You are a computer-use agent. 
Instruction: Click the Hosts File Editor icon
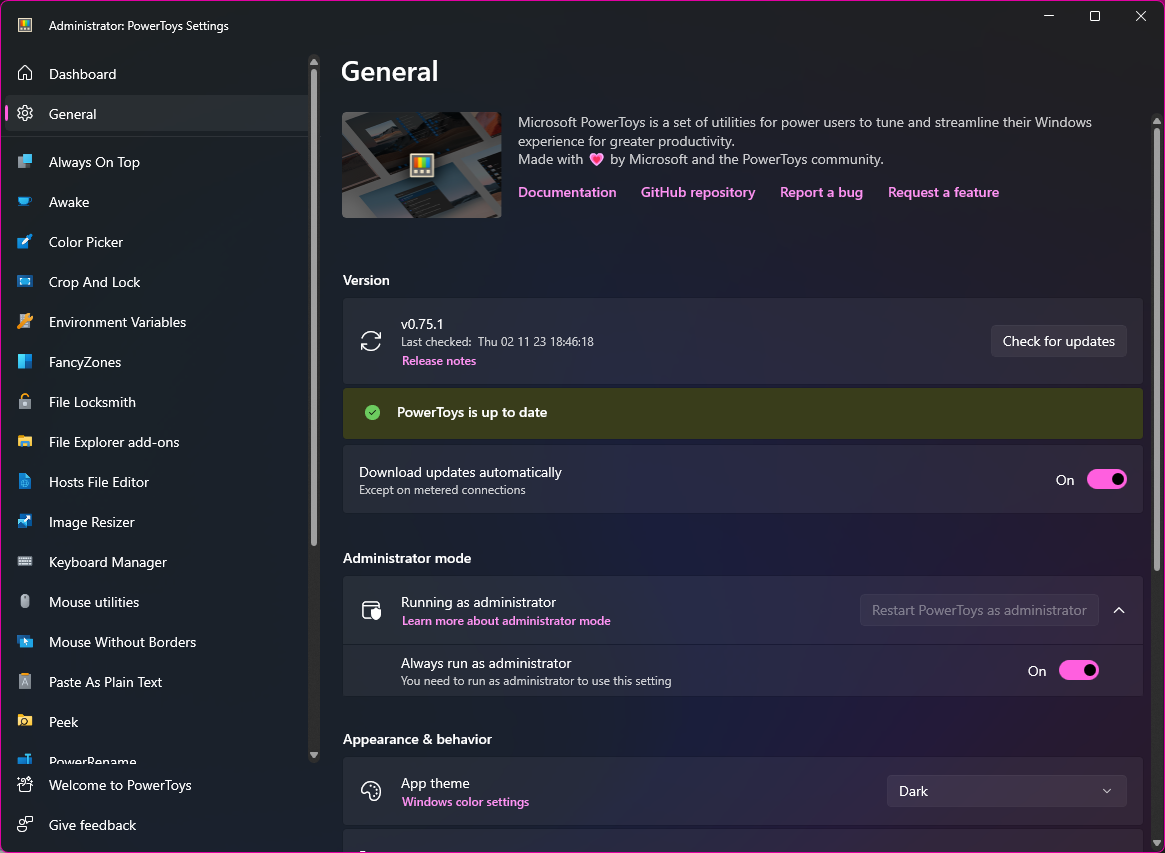(25, 481)
